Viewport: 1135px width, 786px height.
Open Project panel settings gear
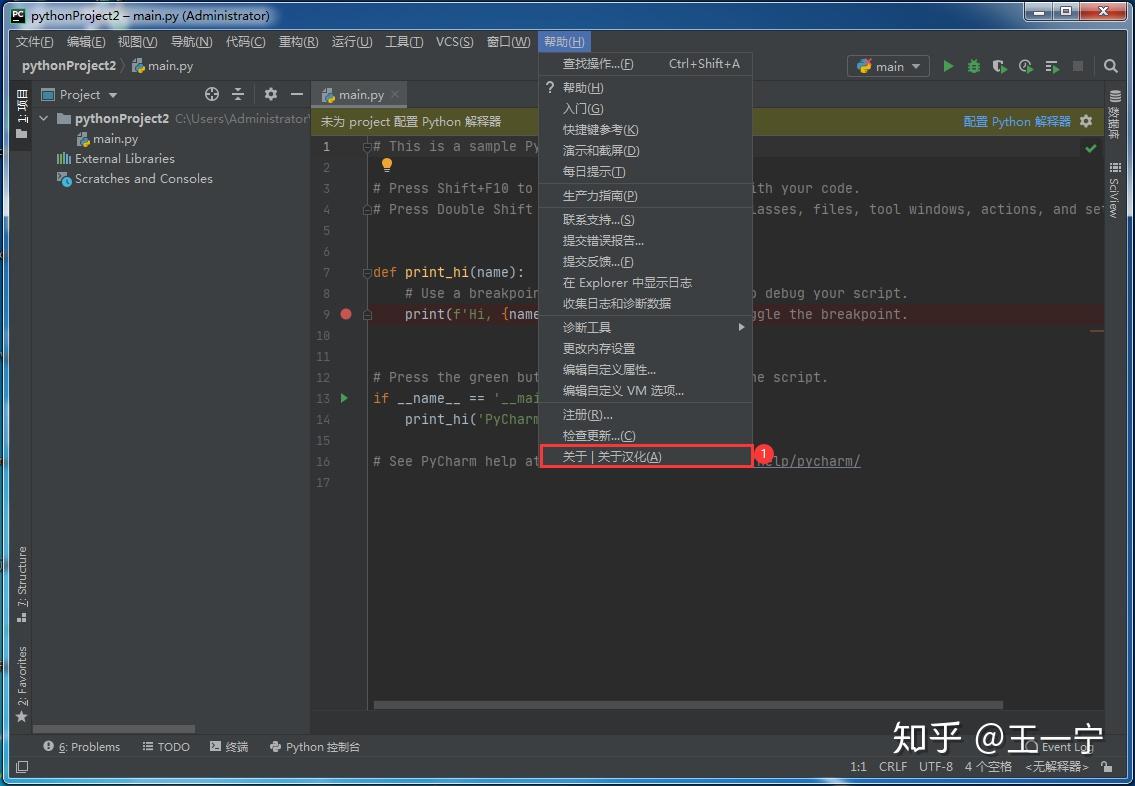(x=270, y=94)
